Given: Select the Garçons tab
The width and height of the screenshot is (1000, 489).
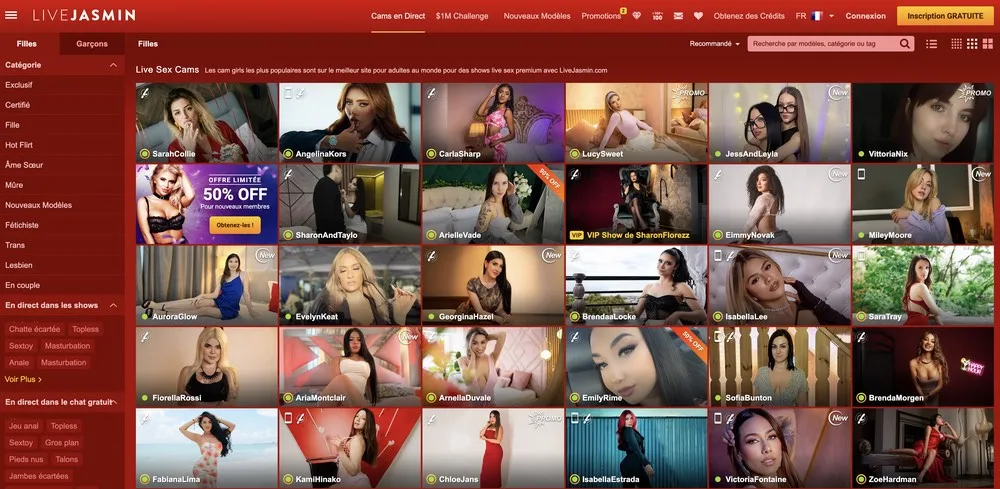Looking at the screenshot, I should (92, 44).
